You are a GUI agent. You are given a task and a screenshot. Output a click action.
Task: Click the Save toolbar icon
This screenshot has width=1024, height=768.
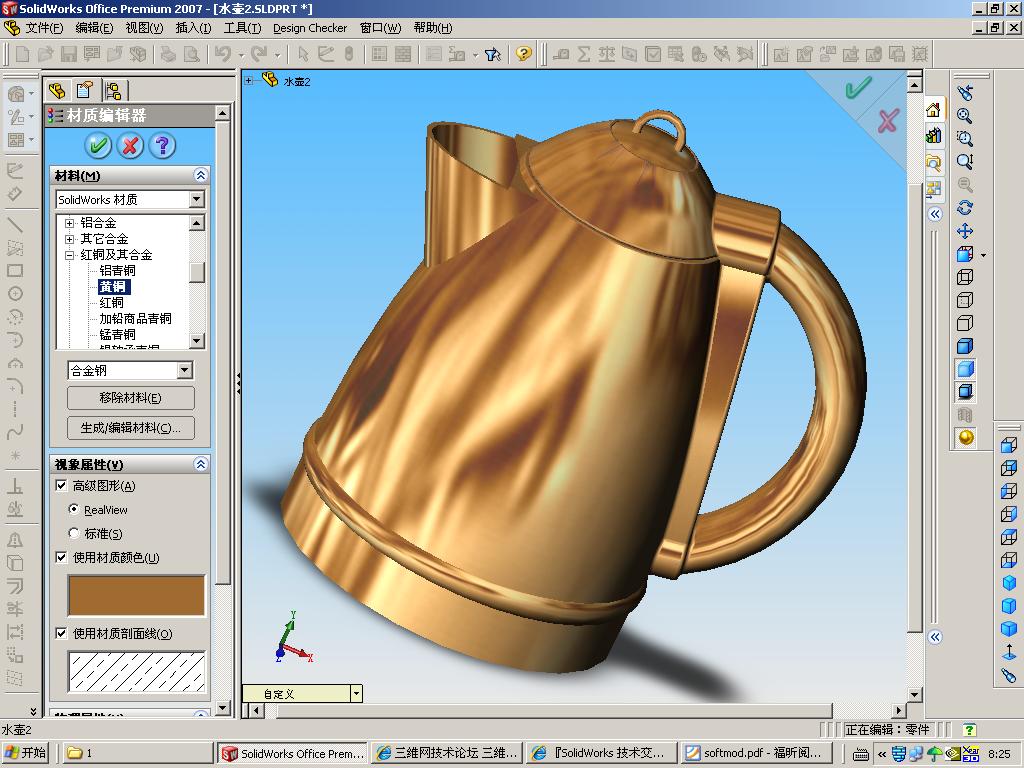tap(69, 54)
